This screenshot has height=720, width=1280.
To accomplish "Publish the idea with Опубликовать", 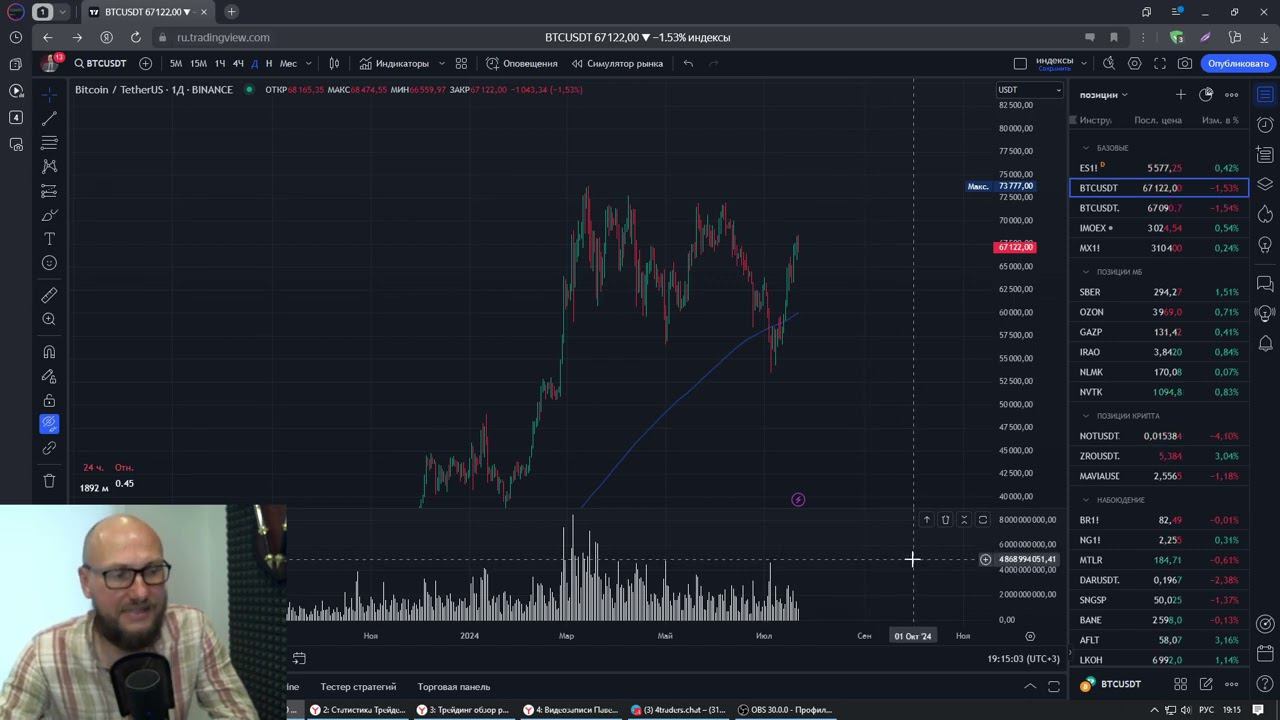I will point(1238,63).
